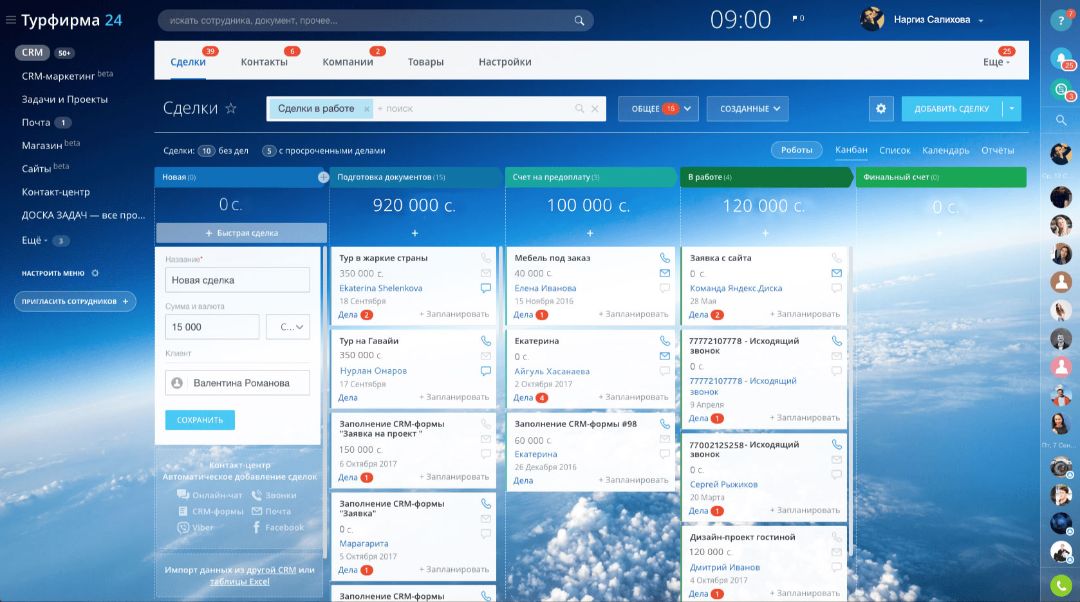
Task: Open the email icon on 'Заявка с сайта' card
Action: [x=837, y=273]
